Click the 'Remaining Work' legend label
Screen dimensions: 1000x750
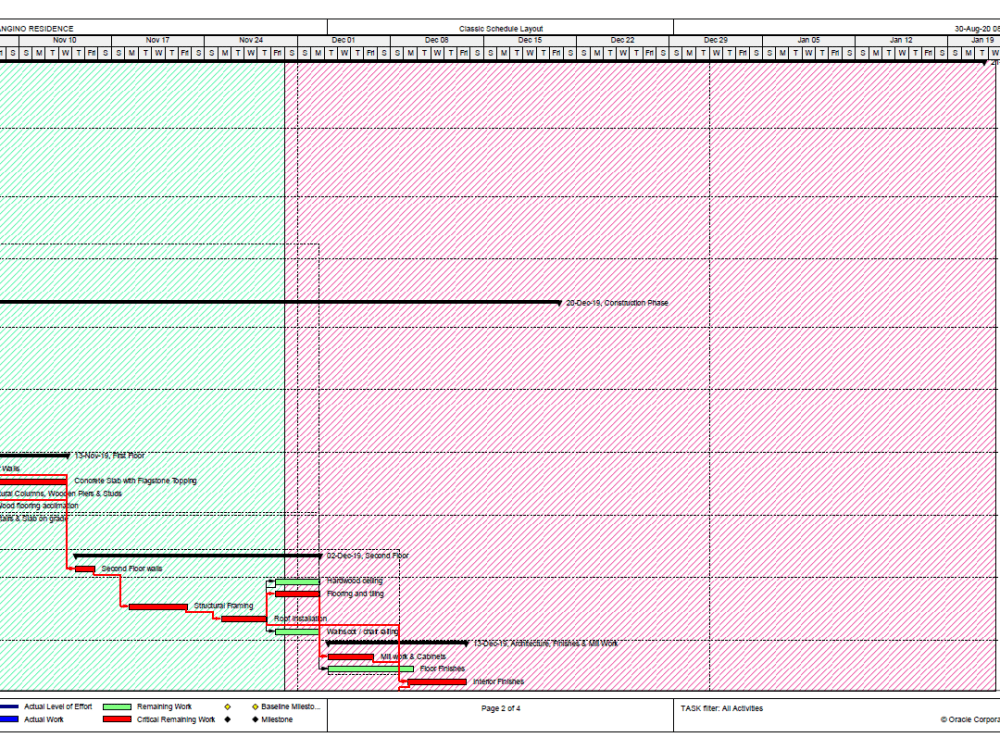(x=165, y=707)
